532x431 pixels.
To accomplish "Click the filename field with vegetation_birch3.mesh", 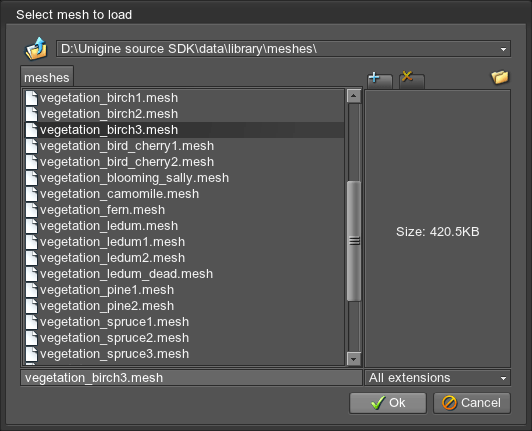I will coord(191,378).
